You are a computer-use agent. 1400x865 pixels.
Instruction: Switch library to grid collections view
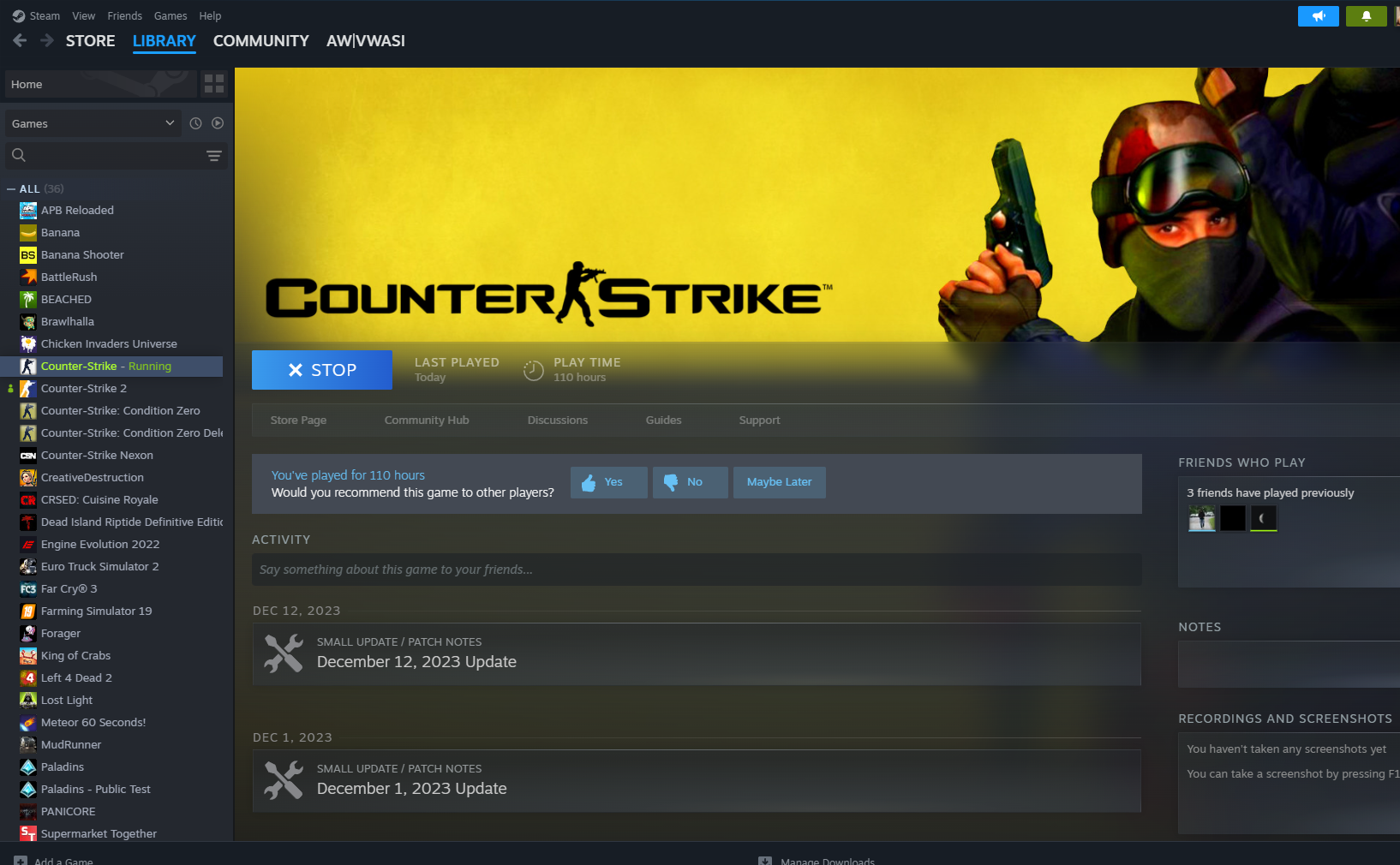pos(214,84)
